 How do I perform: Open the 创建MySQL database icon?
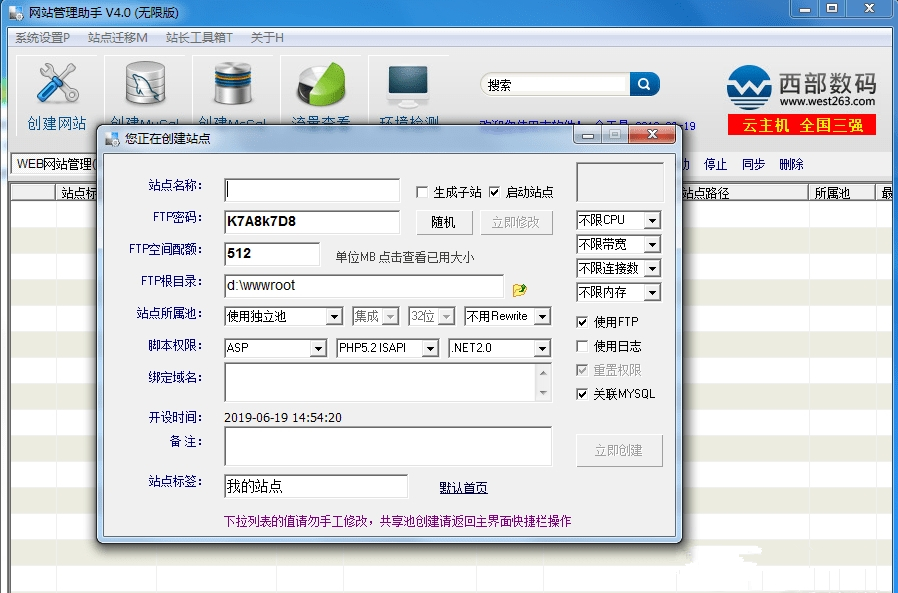pos(145,85)
